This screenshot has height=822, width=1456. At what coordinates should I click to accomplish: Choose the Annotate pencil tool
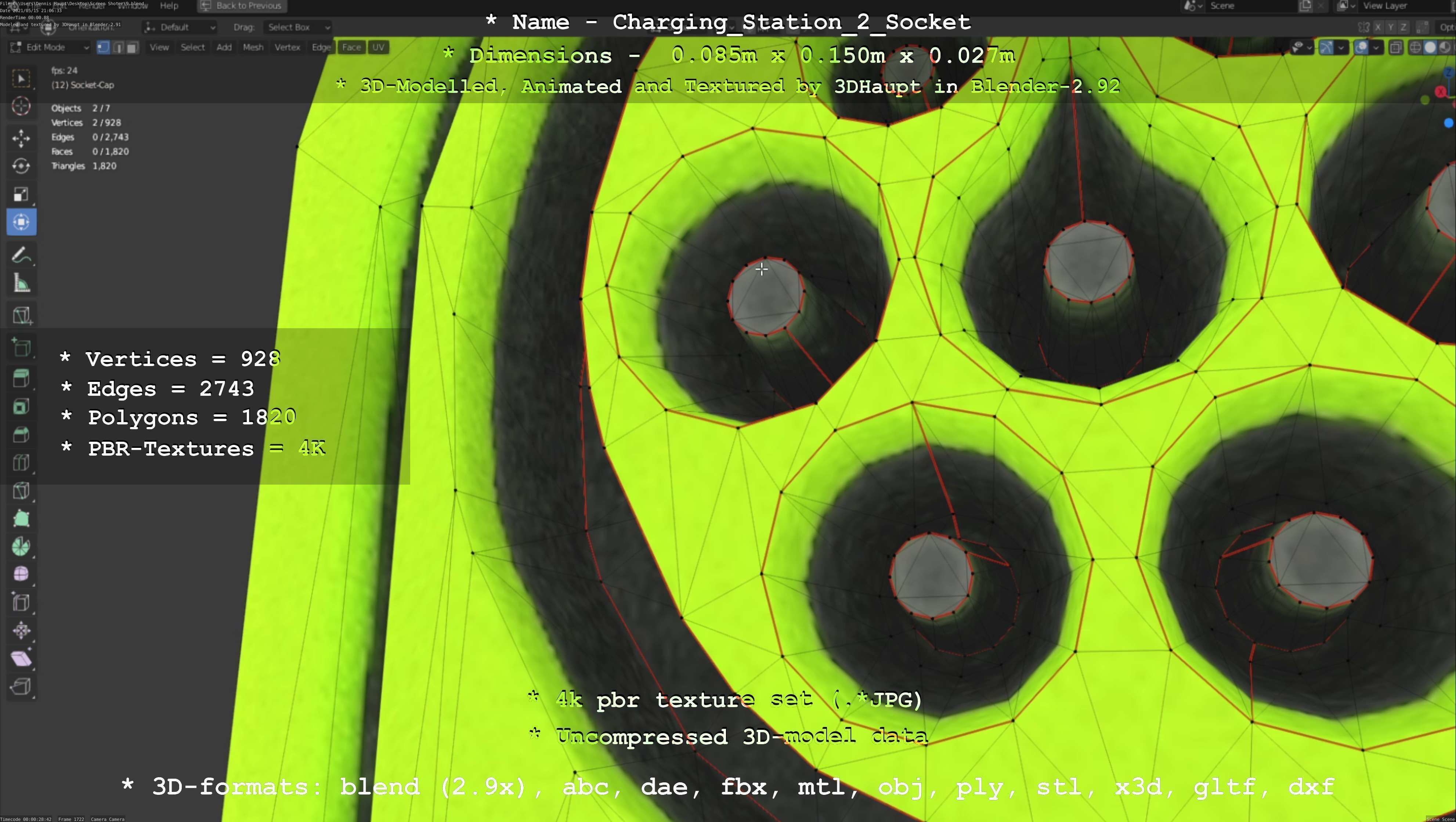(21, 256)
